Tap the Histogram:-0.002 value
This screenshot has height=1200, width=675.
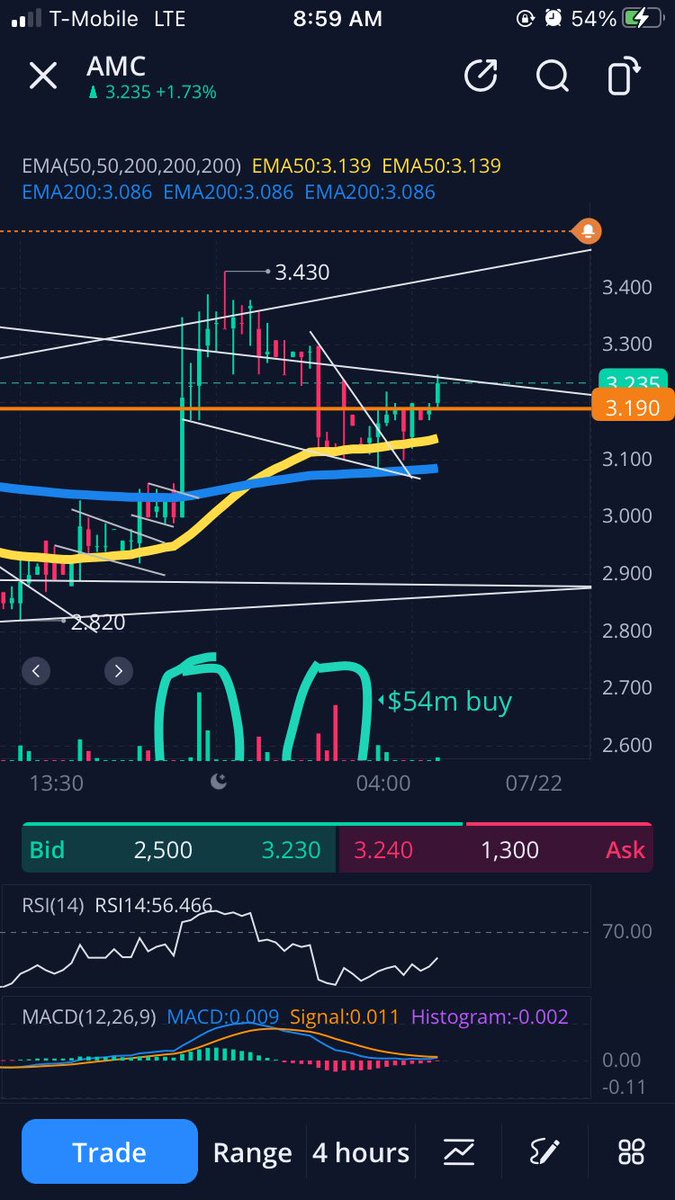point(490,1017)
